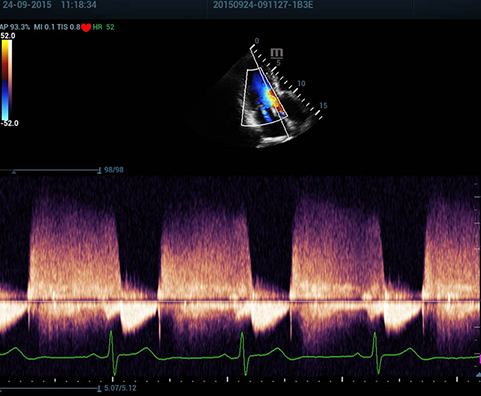Image resolution: width=481 pixels, height=396 pixels.
Task: Click the HR 52 heart rate readout
Action: tap(104, 27)
